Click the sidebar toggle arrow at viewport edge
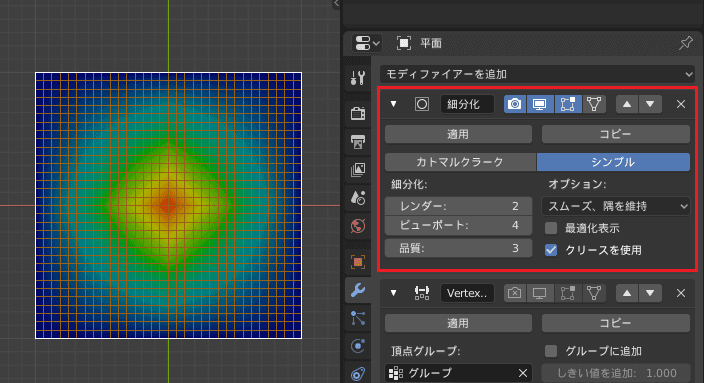The image size is (704, 383). pyautogui.click(x=336, y=4)
